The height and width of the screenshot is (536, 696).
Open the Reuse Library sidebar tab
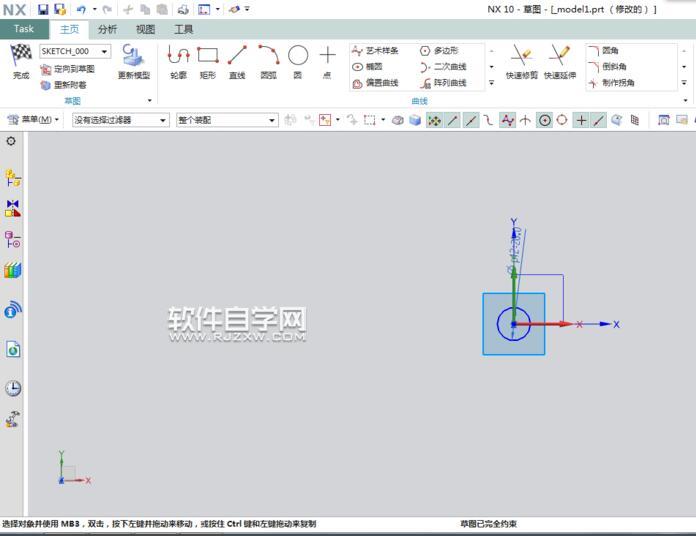[13, 270]
